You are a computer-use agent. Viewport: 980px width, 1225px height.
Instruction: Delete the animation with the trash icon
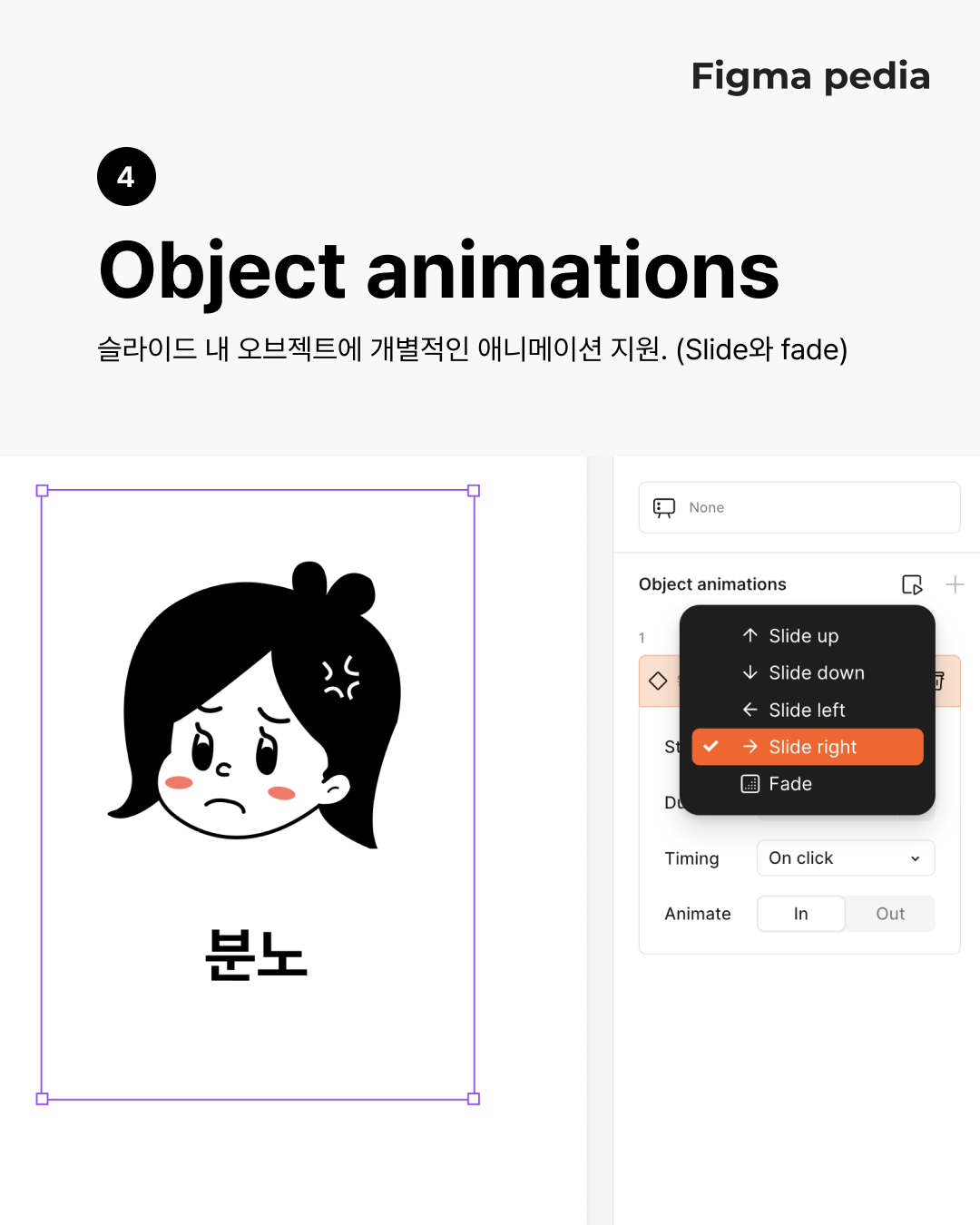940,681
